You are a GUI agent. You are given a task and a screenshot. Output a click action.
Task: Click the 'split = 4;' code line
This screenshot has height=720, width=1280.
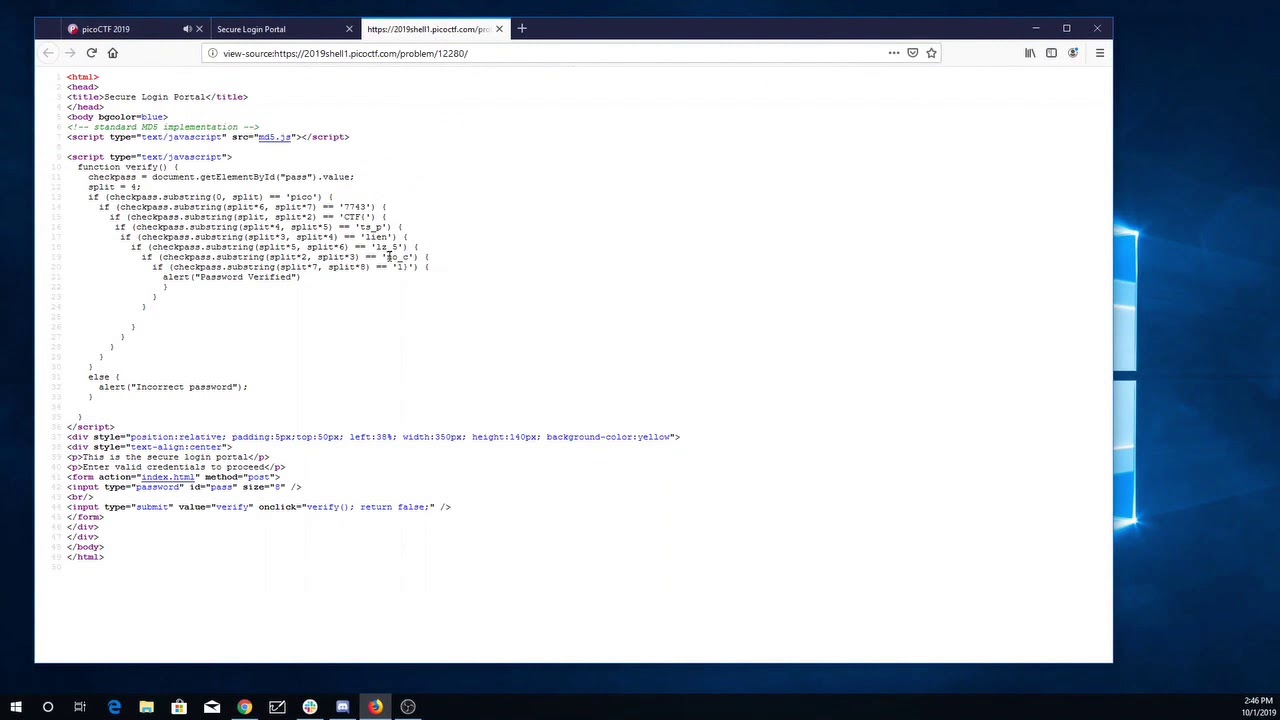114,187
